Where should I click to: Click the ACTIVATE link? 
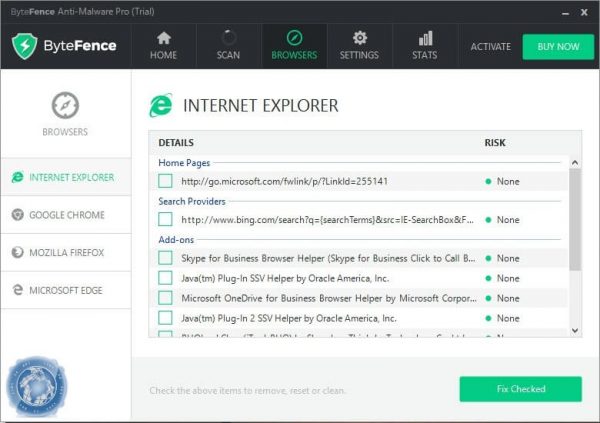click(x=491, y=47)
